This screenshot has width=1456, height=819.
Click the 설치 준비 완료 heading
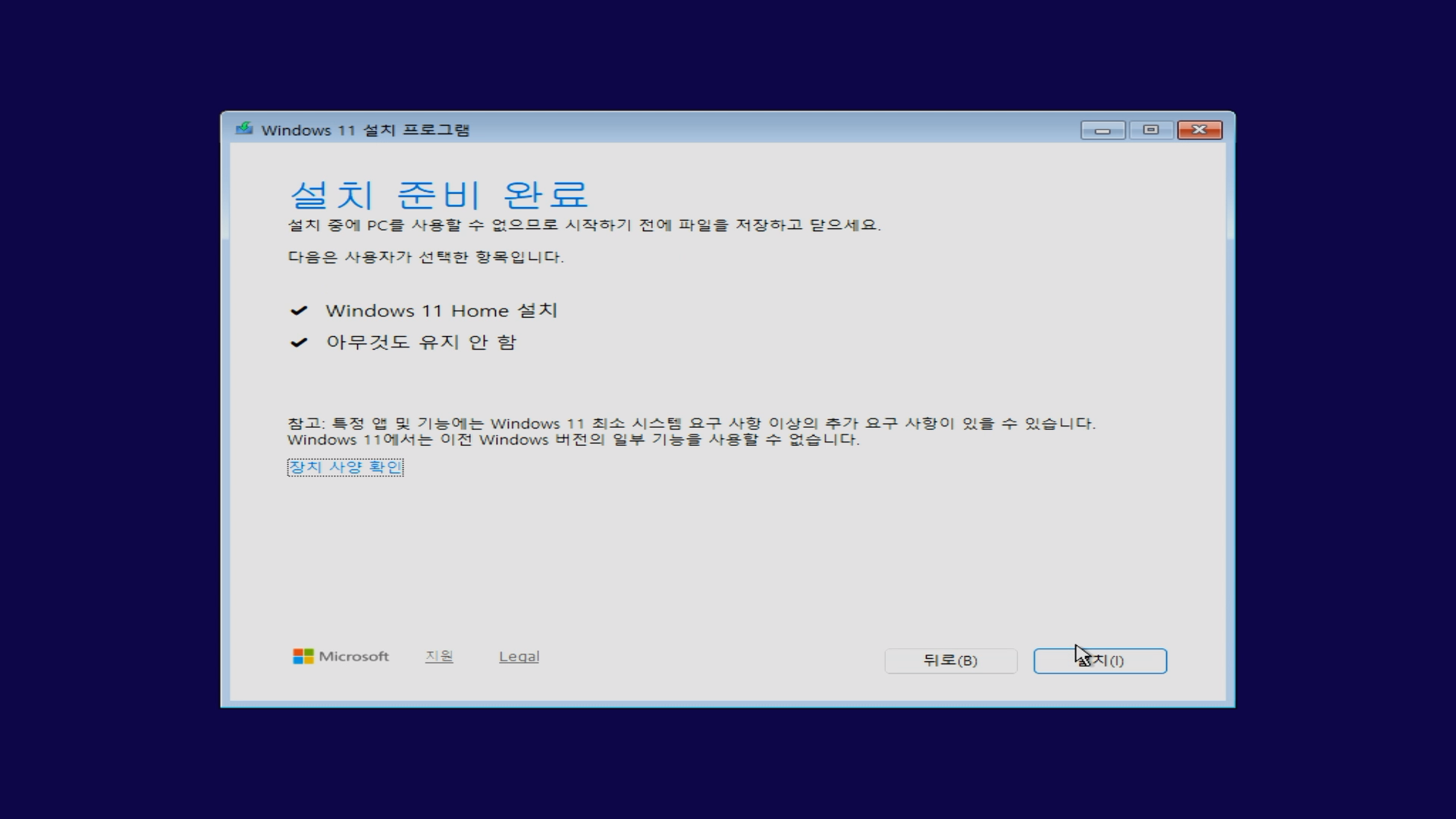click(x=438, y=194)
